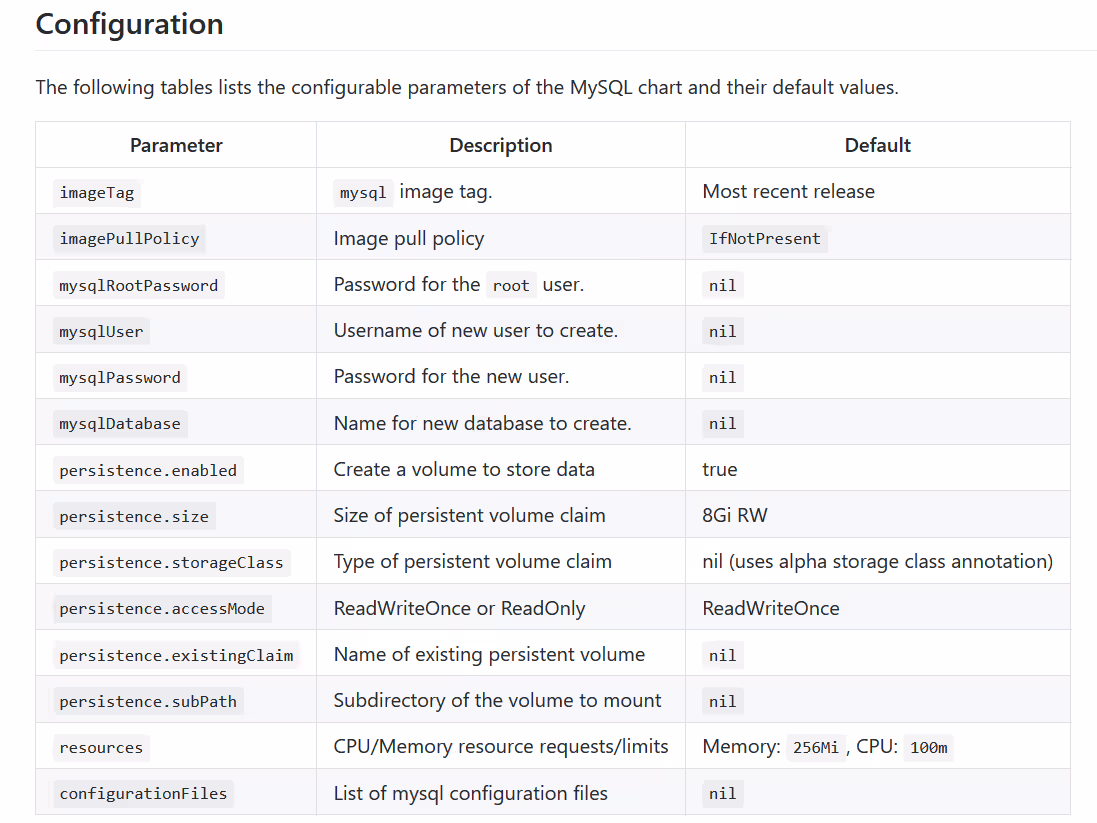Click the Parameter column header
Image resolution: width=1097 pixels, height=823 pixels.
click(176, 145)
